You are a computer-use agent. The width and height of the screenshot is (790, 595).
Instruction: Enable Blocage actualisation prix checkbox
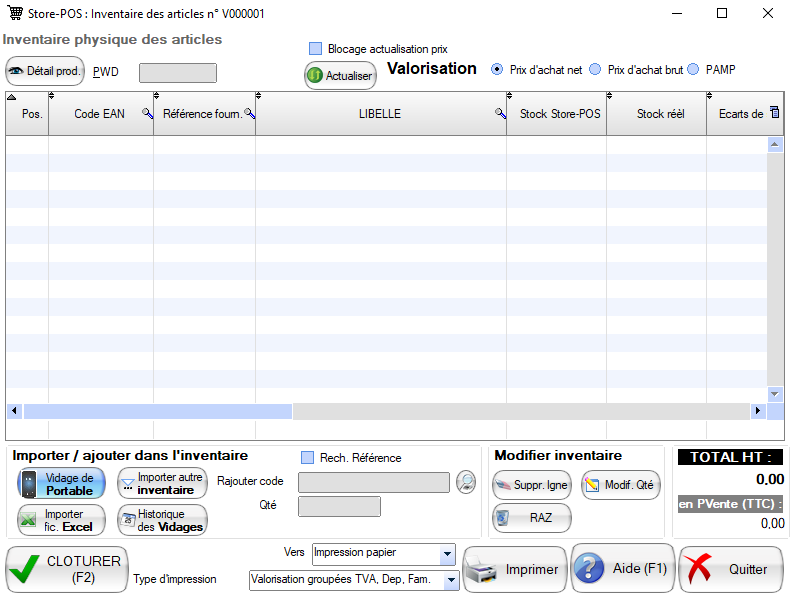click(x=316, y=48)
